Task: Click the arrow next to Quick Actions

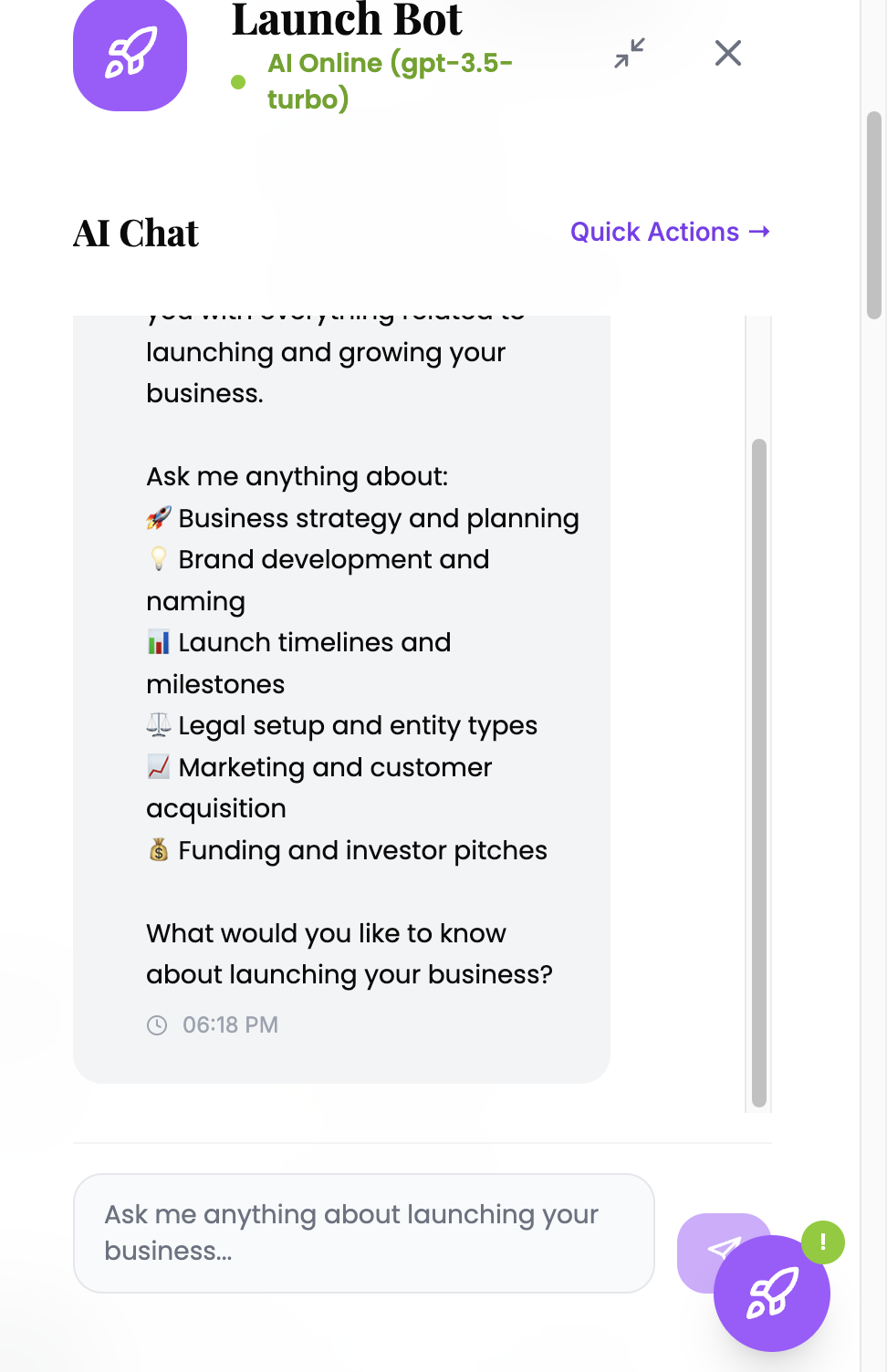Action: (x=759, y=232)
